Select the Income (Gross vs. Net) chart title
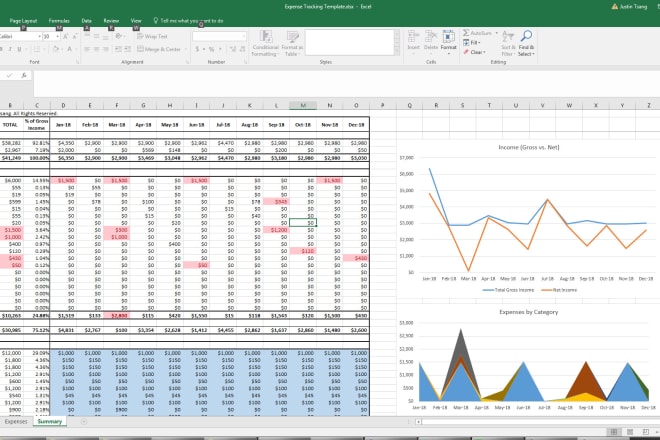This screenshot has height=440, width=660. (x=529, y=147)
